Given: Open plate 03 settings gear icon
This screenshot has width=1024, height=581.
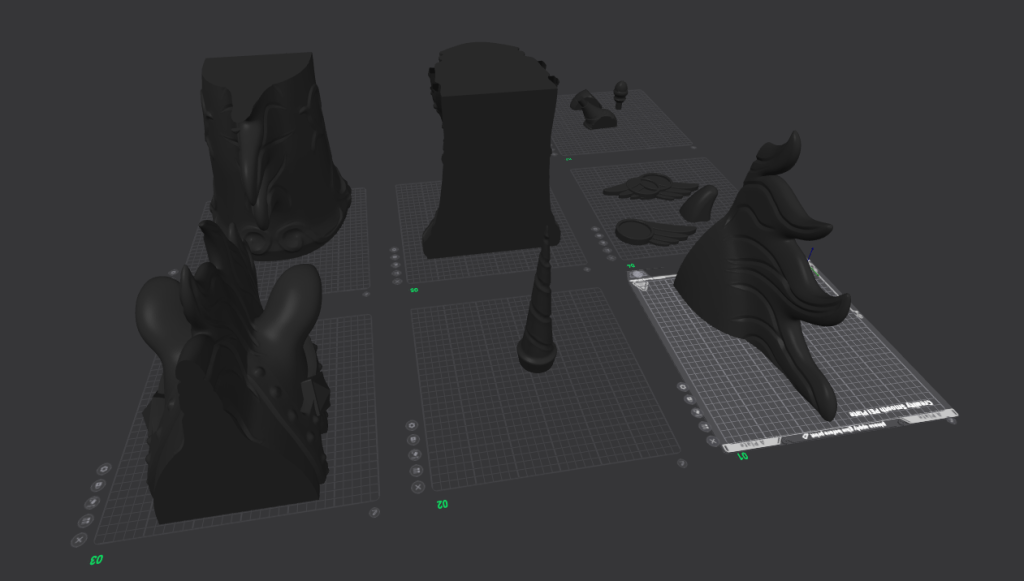Looking at the screenshot, I should [102, 468].
